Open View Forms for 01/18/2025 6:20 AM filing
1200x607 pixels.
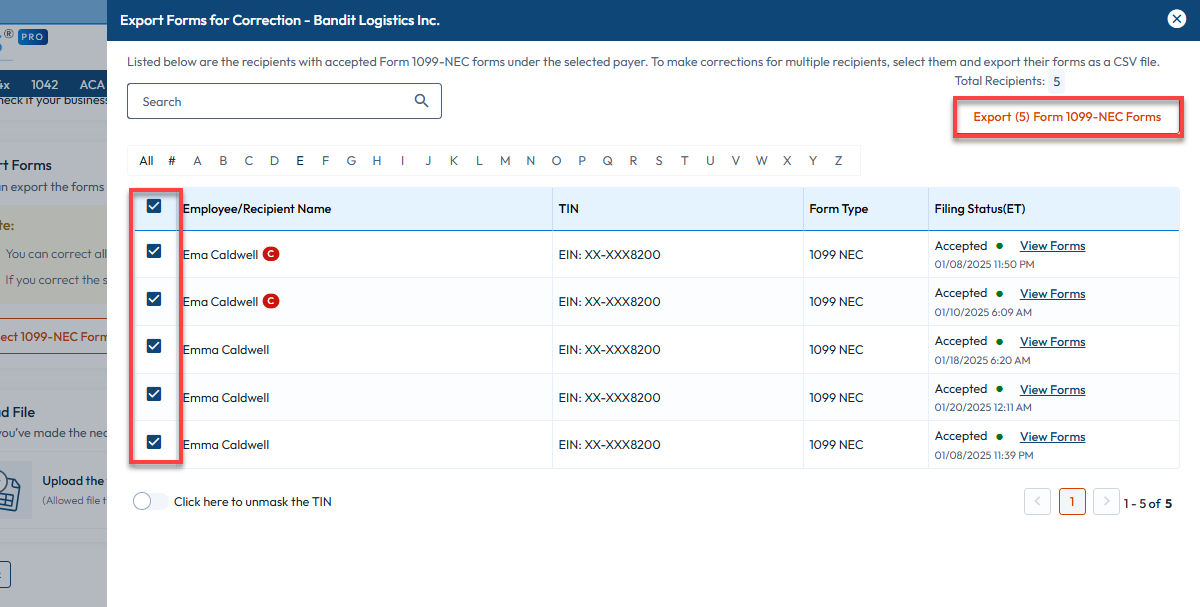pos(1052,342)
